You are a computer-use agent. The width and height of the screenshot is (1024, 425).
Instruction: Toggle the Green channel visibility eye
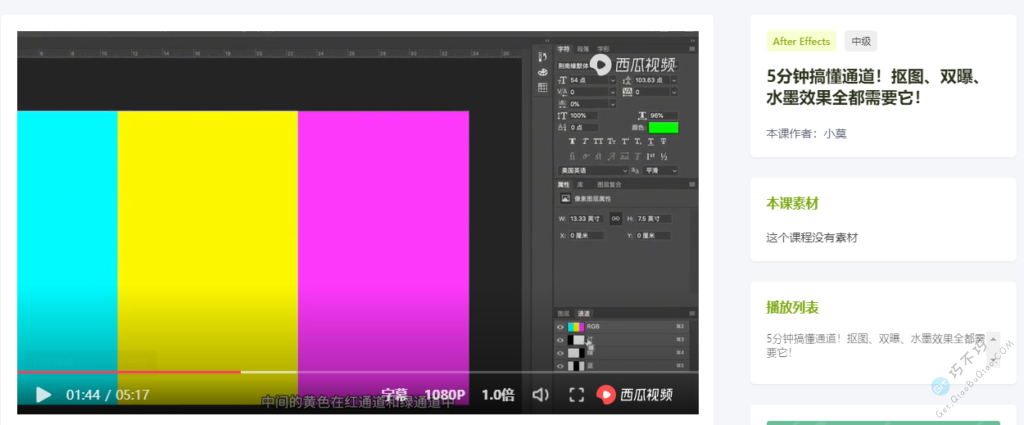[x=561, y=353]
